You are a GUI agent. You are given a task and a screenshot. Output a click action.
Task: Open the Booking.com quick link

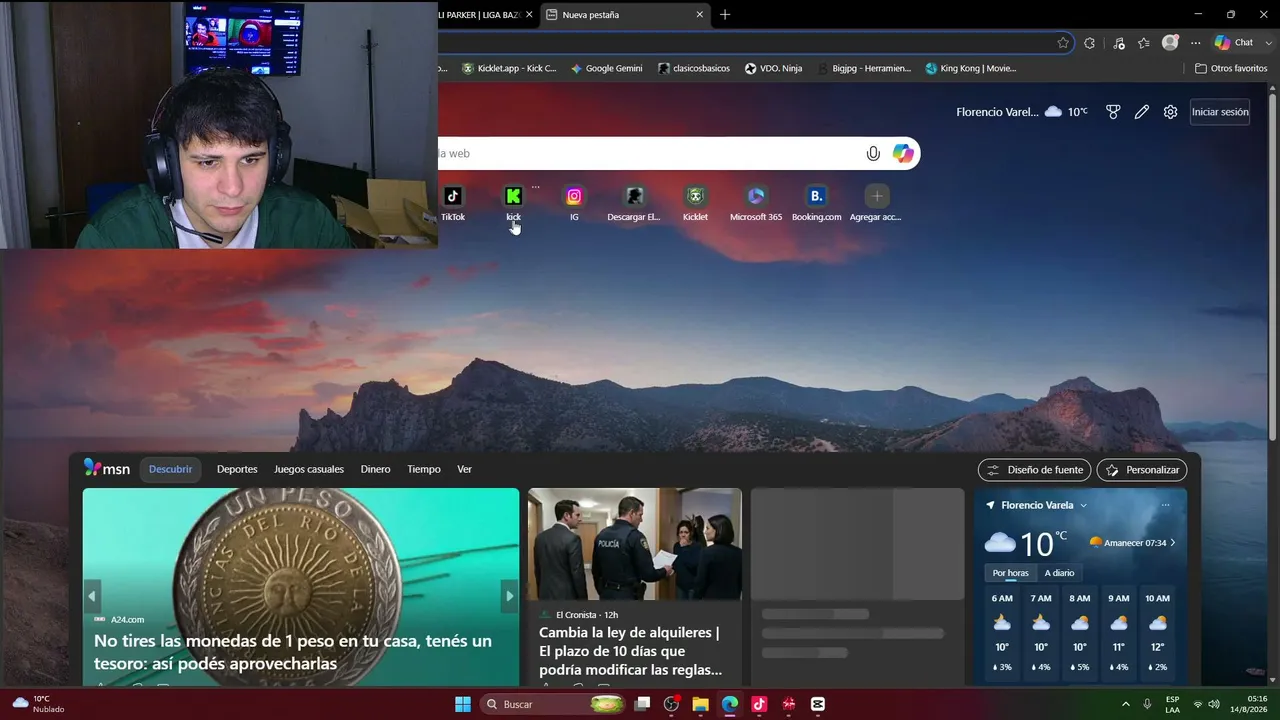[x=817, y=203]
